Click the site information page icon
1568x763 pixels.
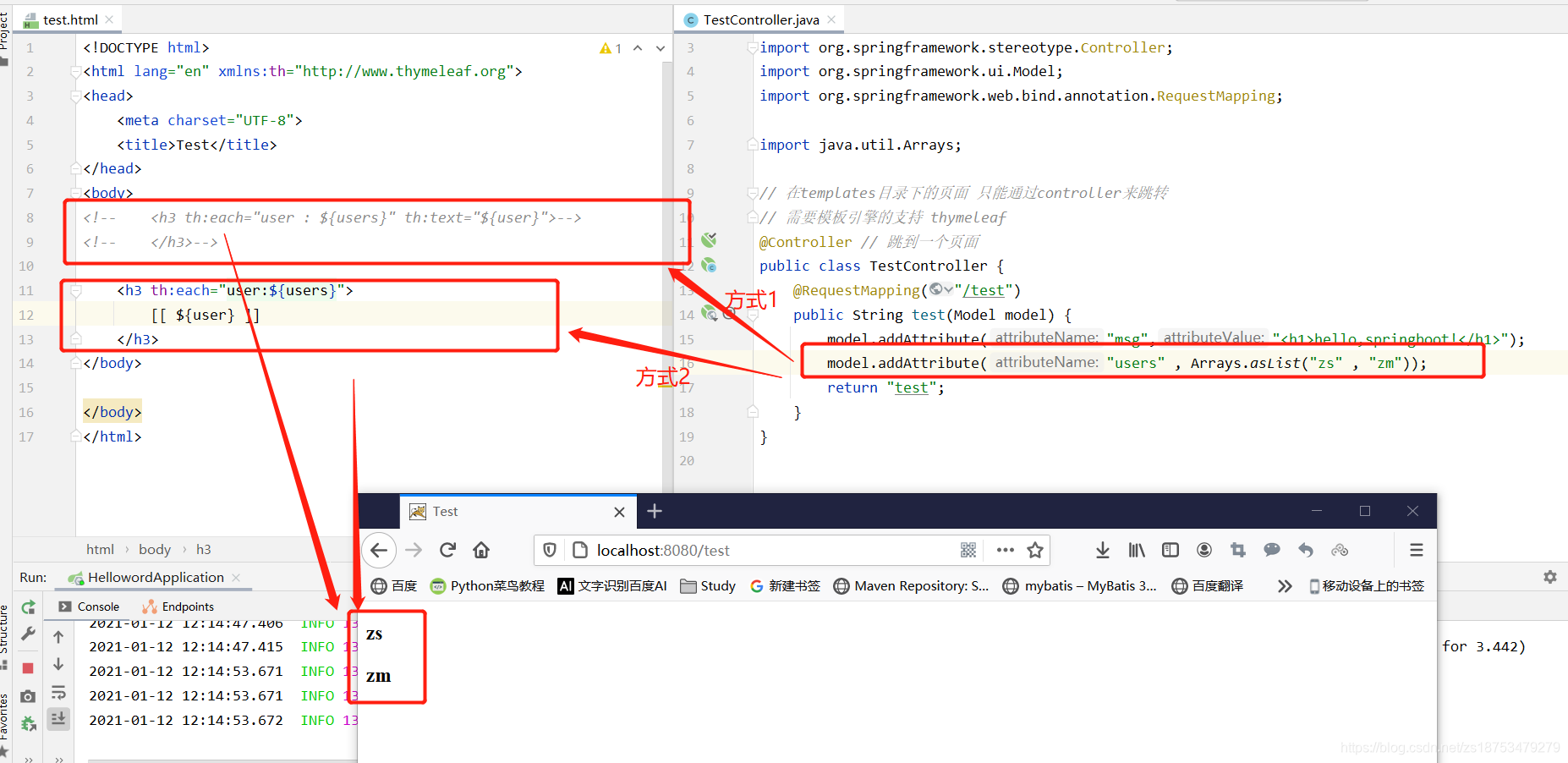(580, 550)
